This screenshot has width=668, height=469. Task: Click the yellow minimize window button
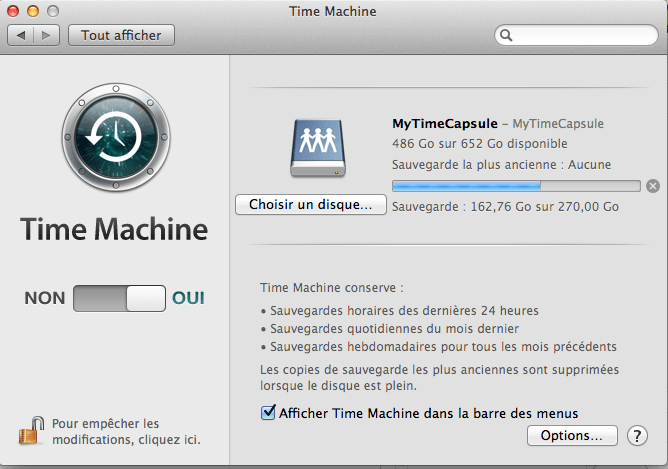(x=33, y=11)
